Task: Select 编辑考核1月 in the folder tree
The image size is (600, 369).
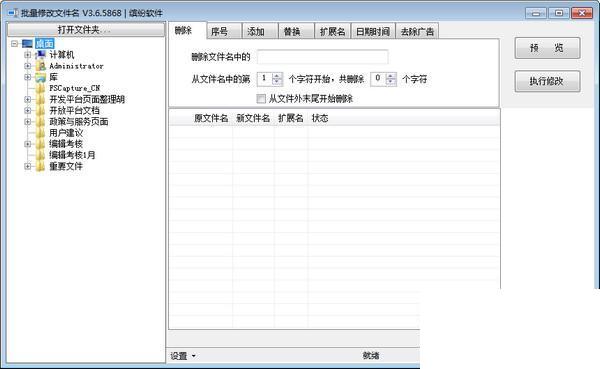Action: point(72,155)
